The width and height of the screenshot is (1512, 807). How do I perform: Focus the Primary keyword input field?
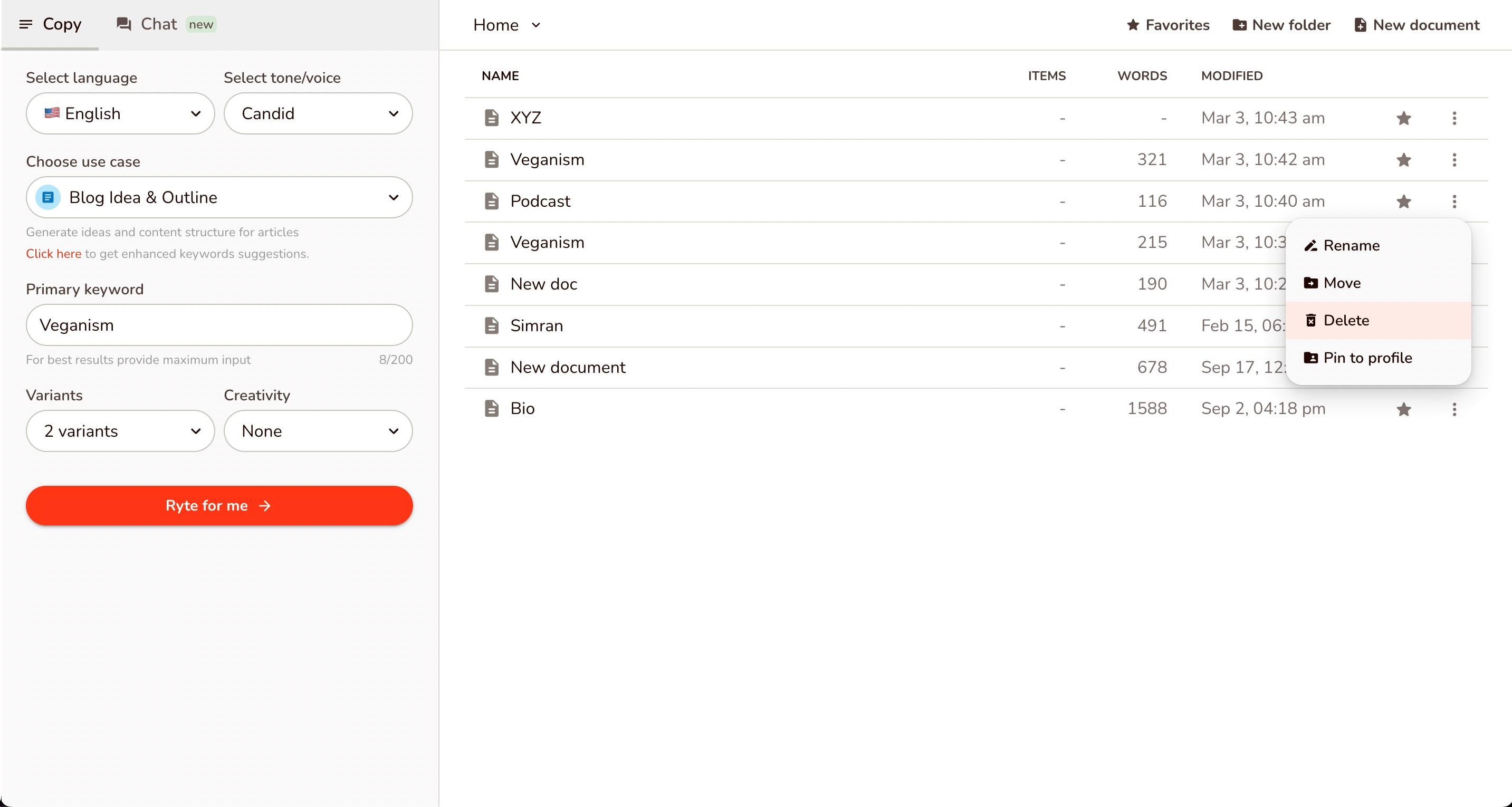219,325
